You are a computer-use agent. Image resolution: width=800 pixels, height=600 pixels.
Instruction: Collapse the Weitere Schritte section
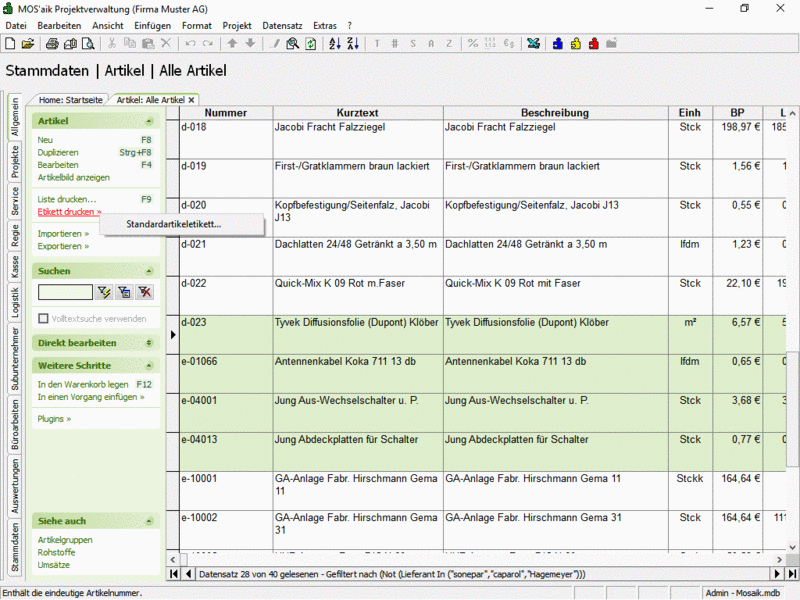coord(149,365)
